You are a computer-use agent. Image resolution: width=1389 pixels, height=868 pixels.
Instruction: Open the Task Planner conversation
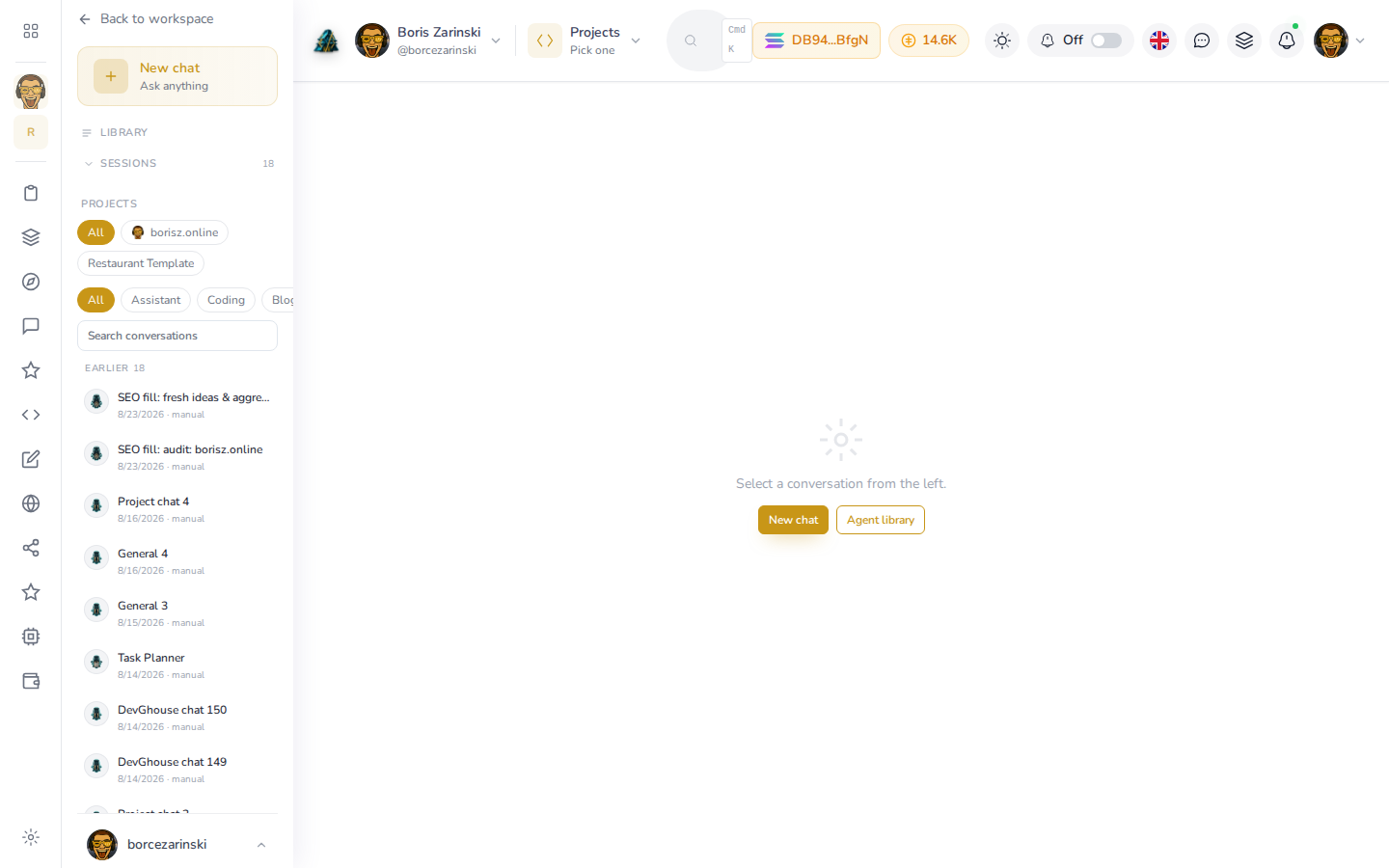click(177, 665)
